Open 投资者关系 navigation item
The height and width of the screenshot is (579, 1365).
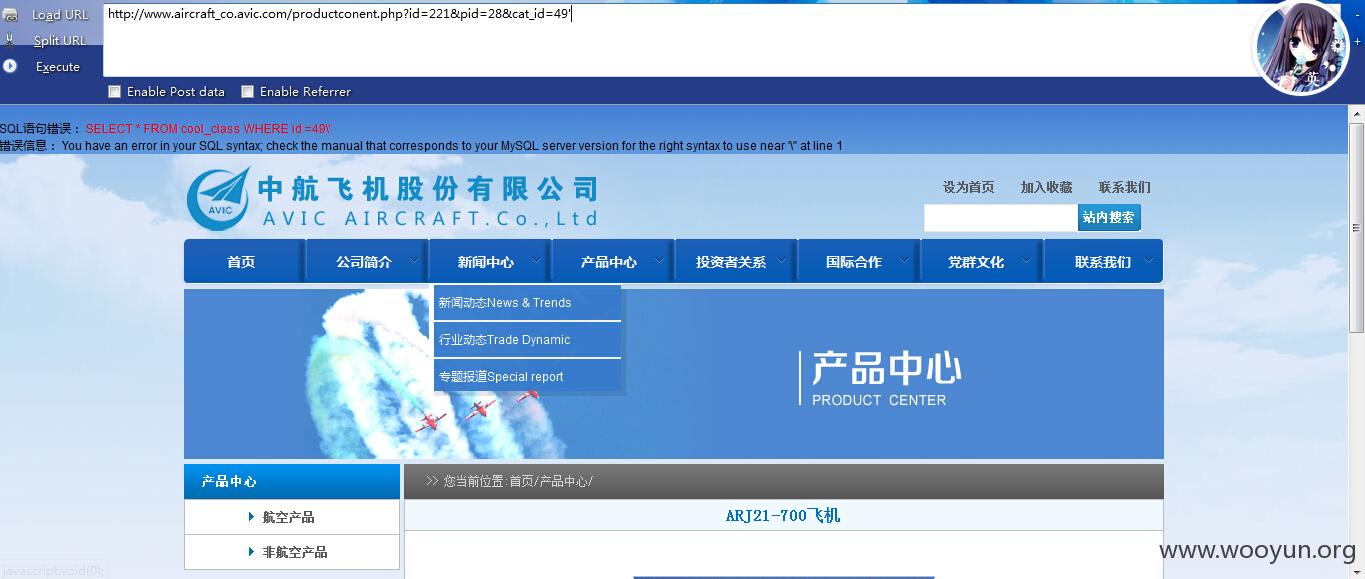point(731,262)
